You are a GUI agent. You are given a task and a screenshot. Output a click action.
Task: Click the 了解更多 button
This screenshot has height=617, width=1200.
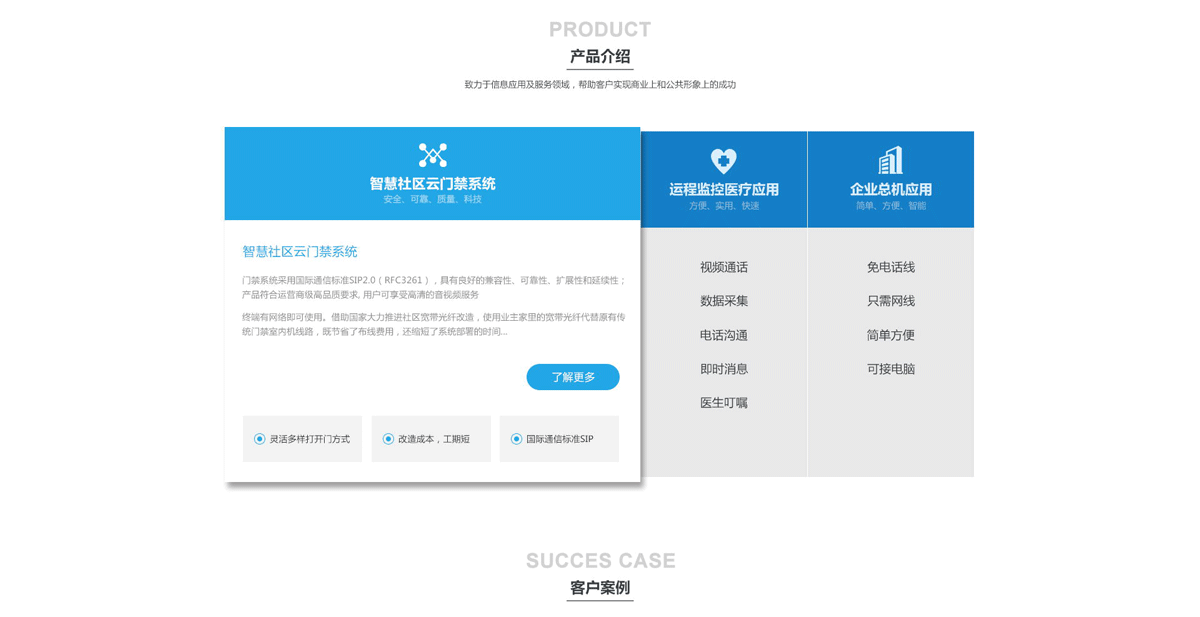point(573,377)
